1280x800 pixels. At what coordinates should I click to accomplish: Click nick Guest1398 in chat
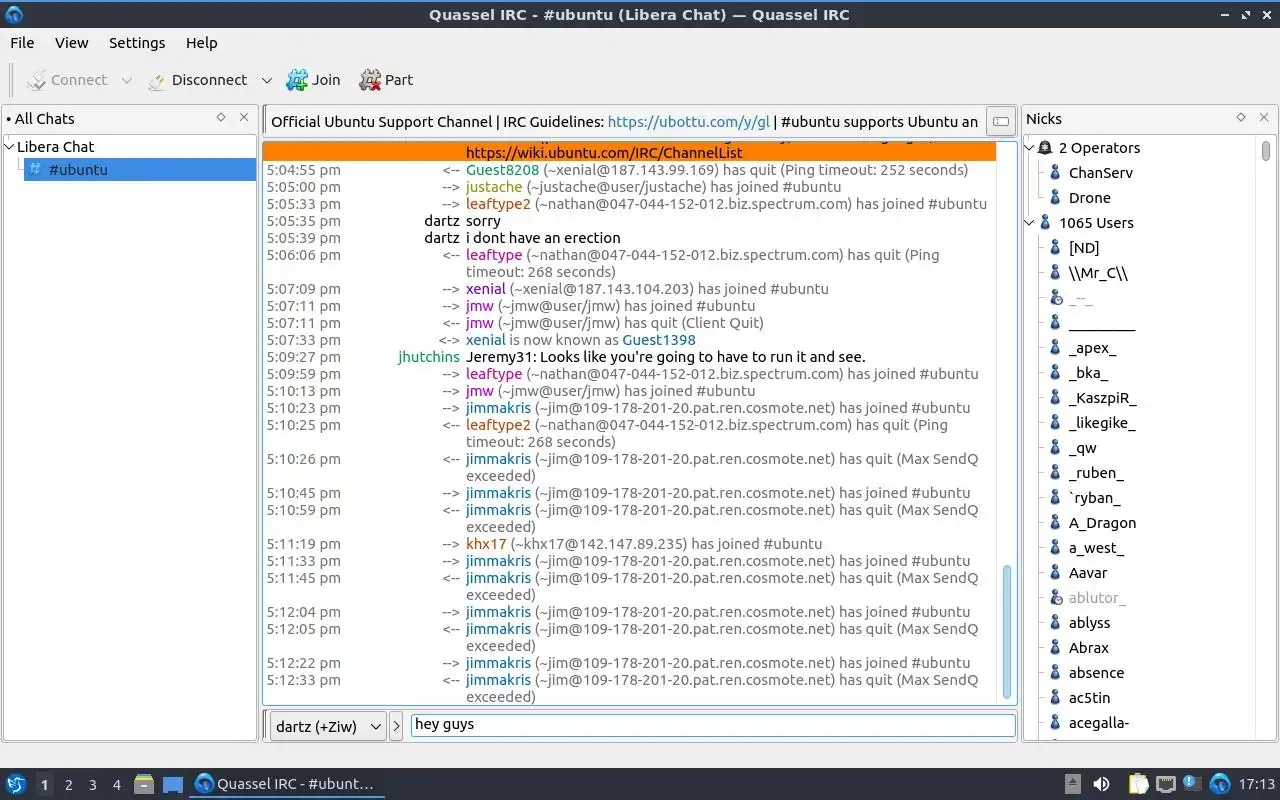click(x=659, y=340)
